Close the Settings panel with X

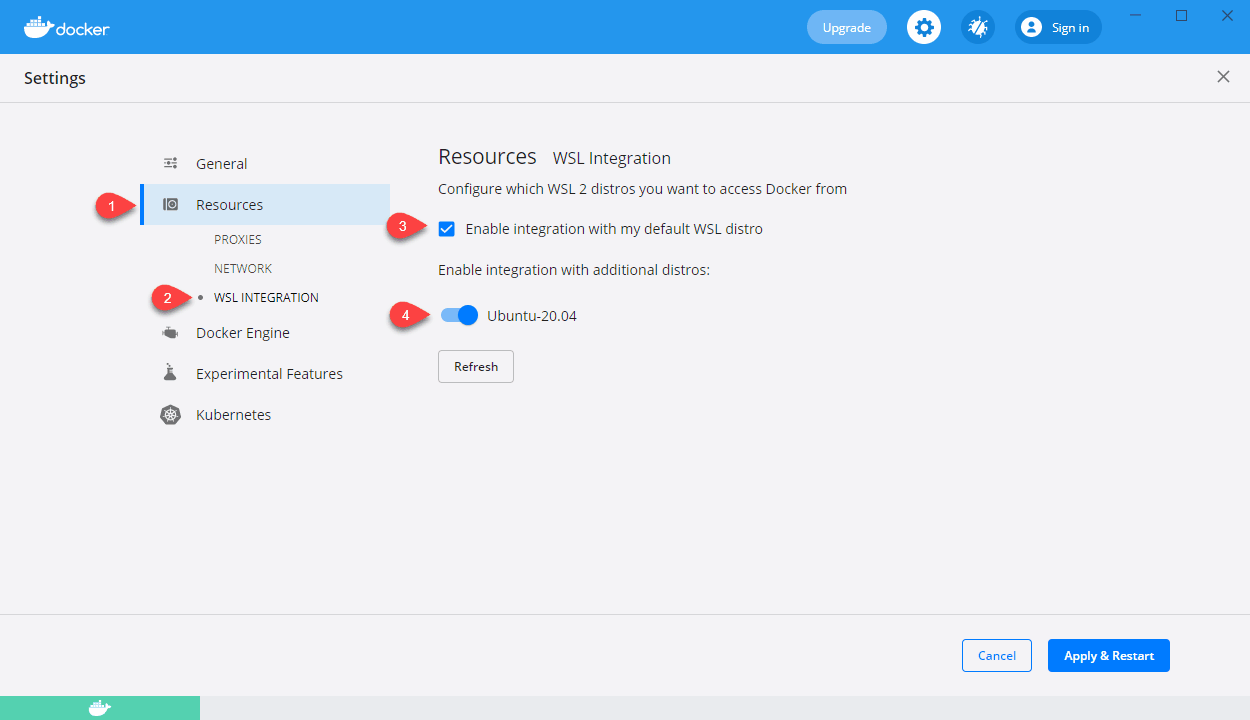(x=1223, y=77)
